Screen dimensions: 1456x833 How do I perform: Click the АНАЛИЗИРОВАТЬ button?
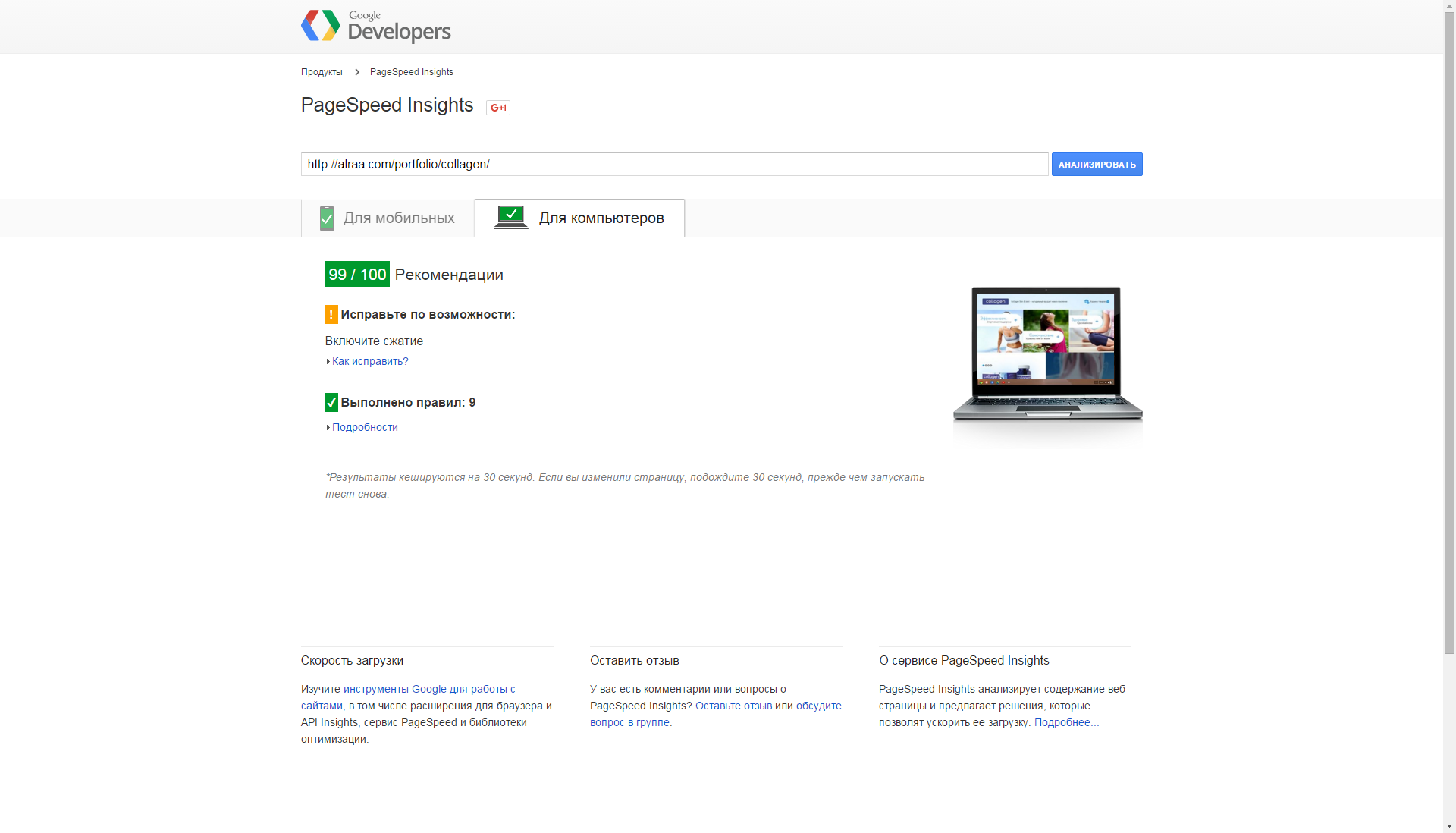1097,164
